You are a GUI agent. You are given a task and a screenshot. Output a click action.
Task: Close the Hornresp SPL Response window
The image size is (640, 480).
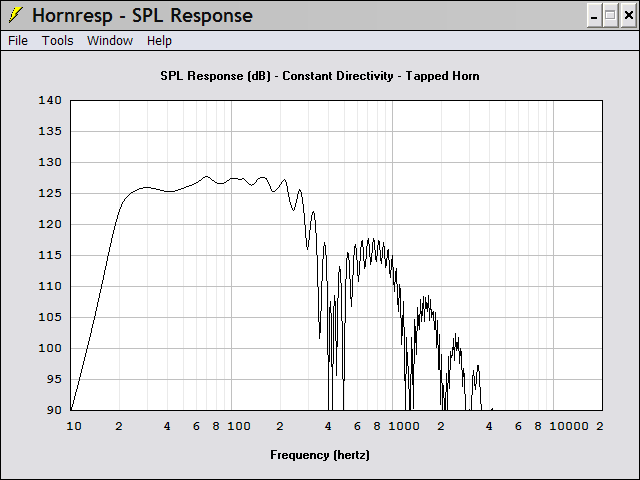[629, 16]
